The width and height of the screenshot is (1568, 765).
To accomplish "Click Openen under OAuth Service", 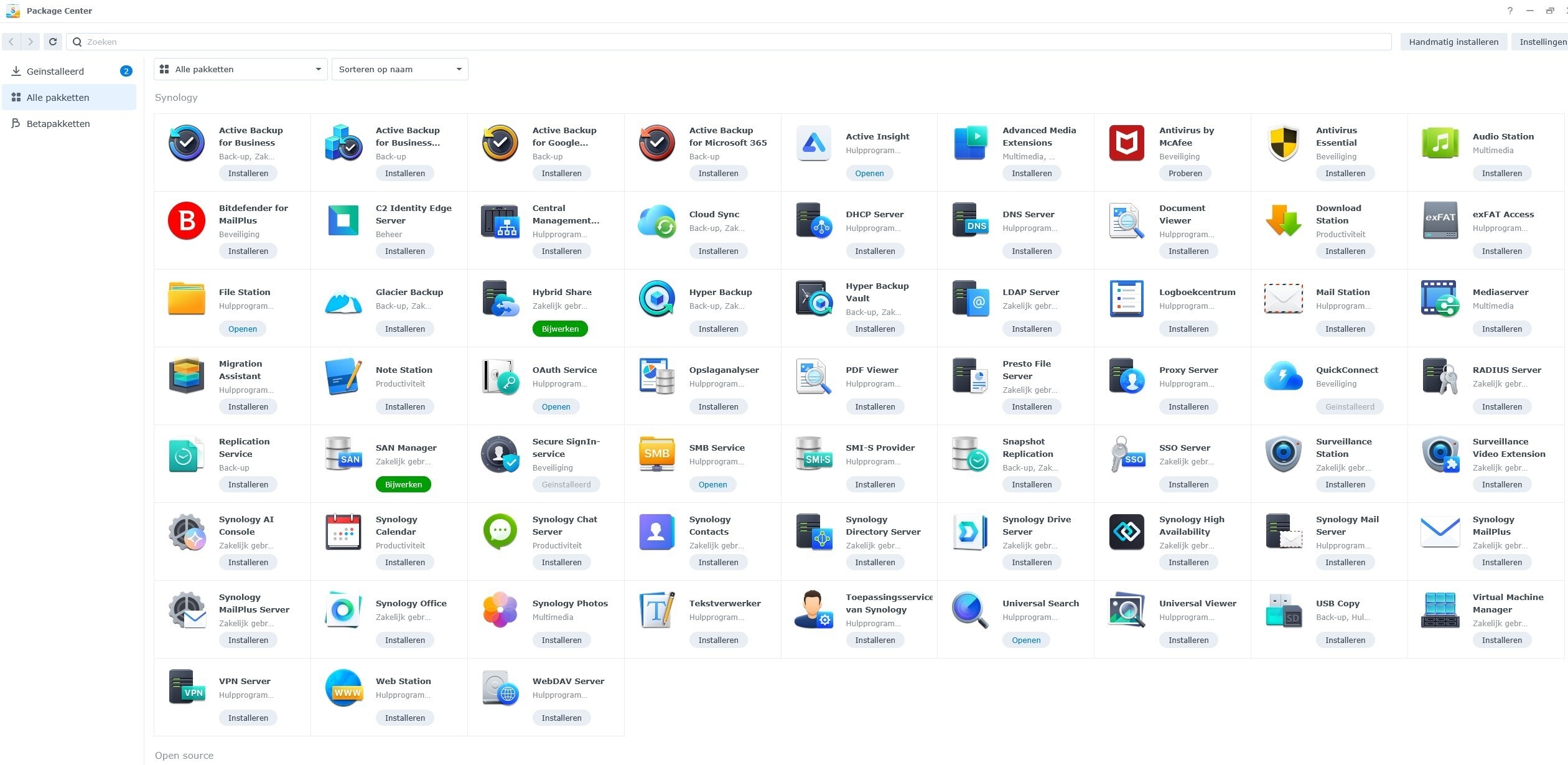I will coord(556,406).
